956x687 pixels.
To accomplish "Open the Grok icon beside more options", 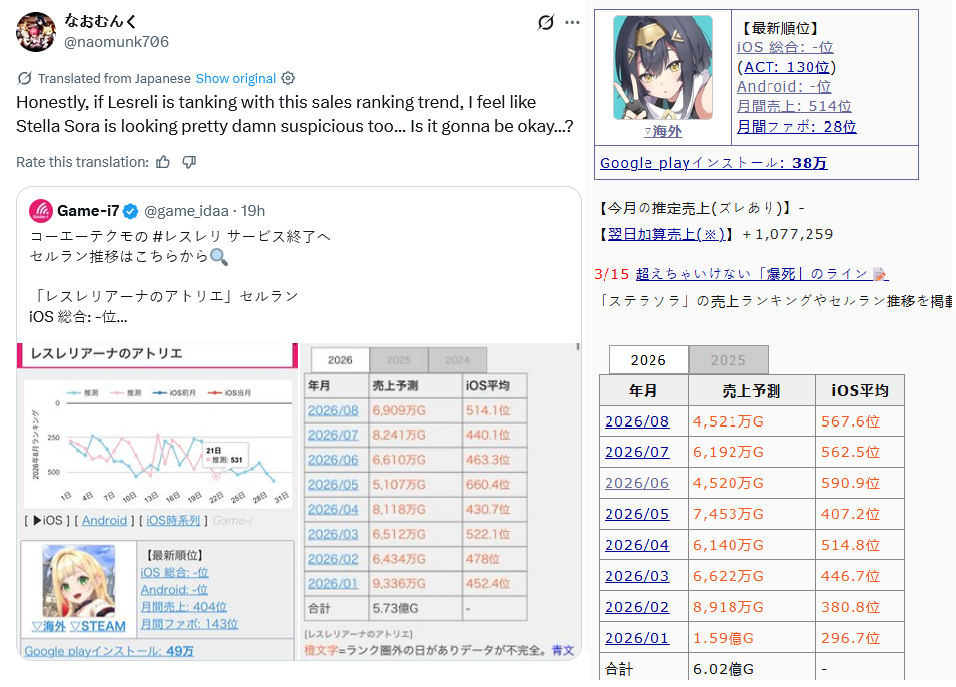I will click(546, 23).
